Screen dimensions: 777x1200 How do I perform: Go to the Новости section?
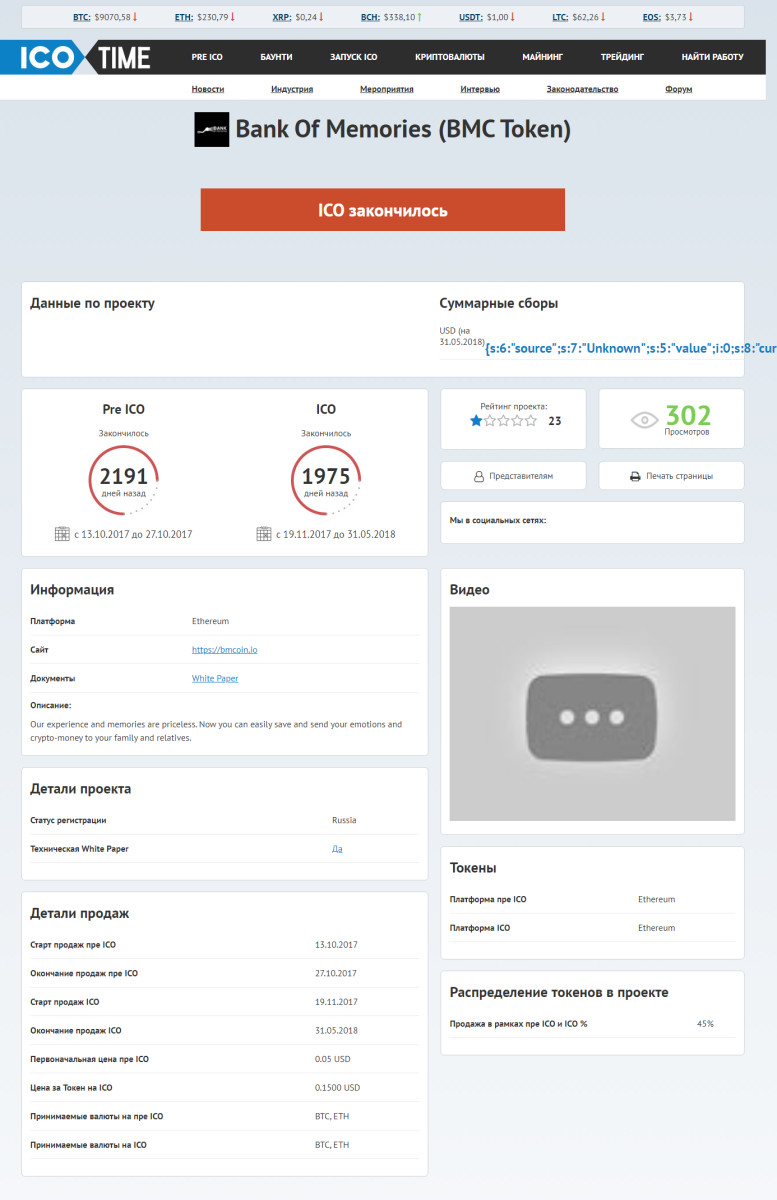[208, 89]
